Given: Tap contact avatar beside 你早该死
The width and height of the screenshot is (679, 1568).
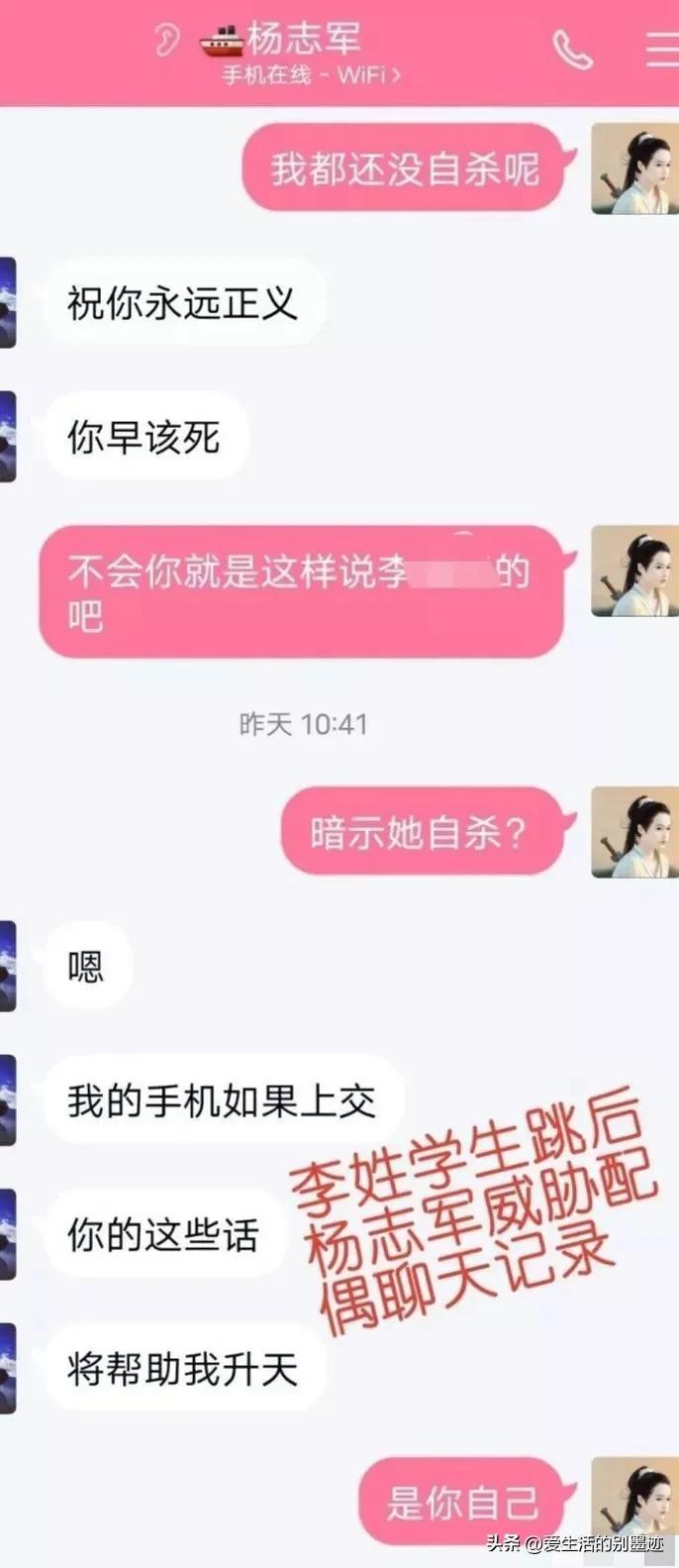Looking at the screenshot, I should click(8, 437).
